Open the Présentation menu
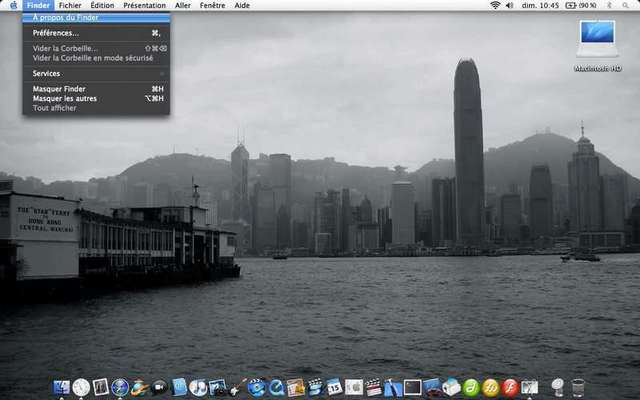 [x=144, y=5]
